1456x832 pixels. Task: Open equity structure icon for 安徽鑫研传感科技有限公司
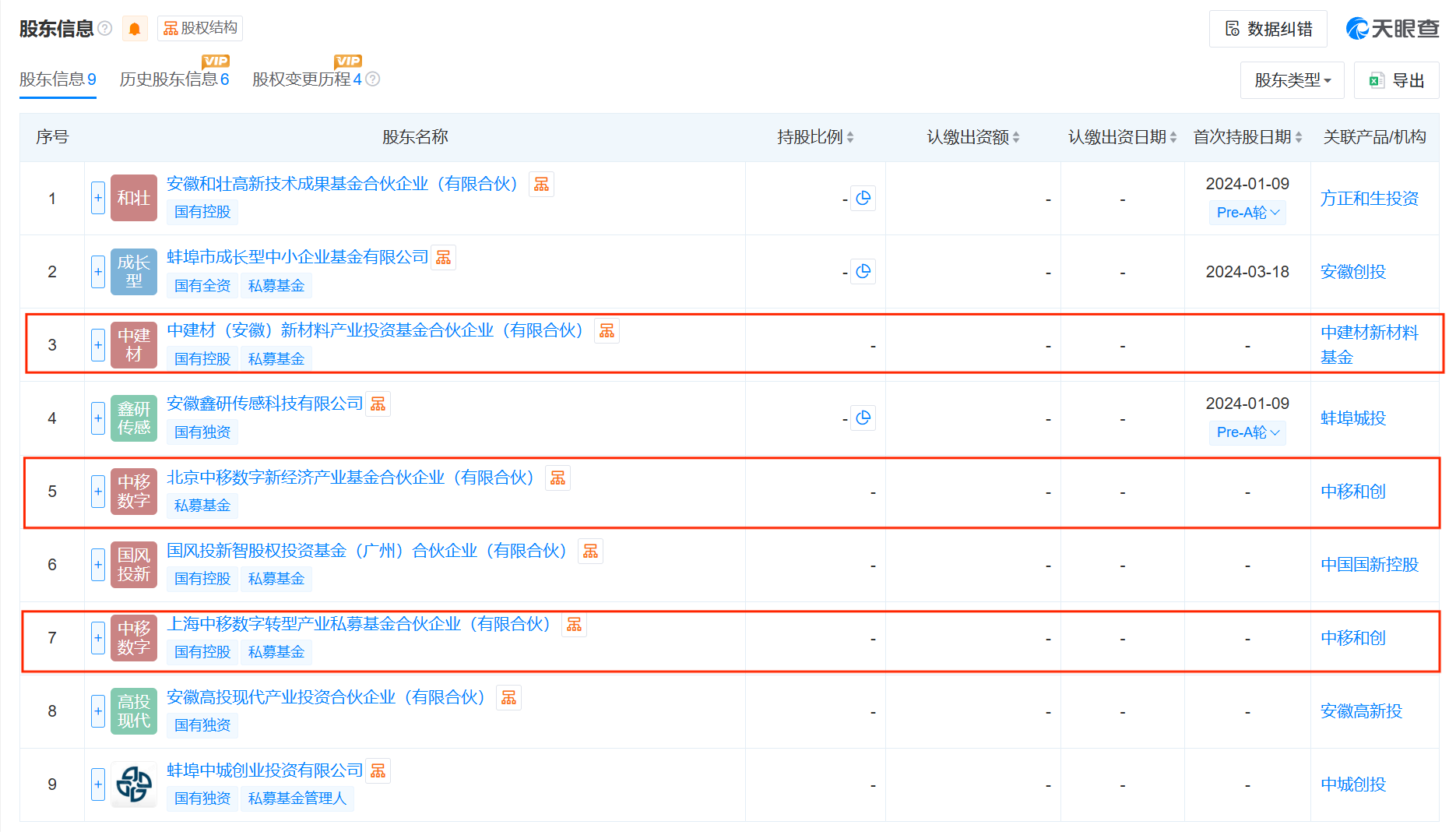378,404
